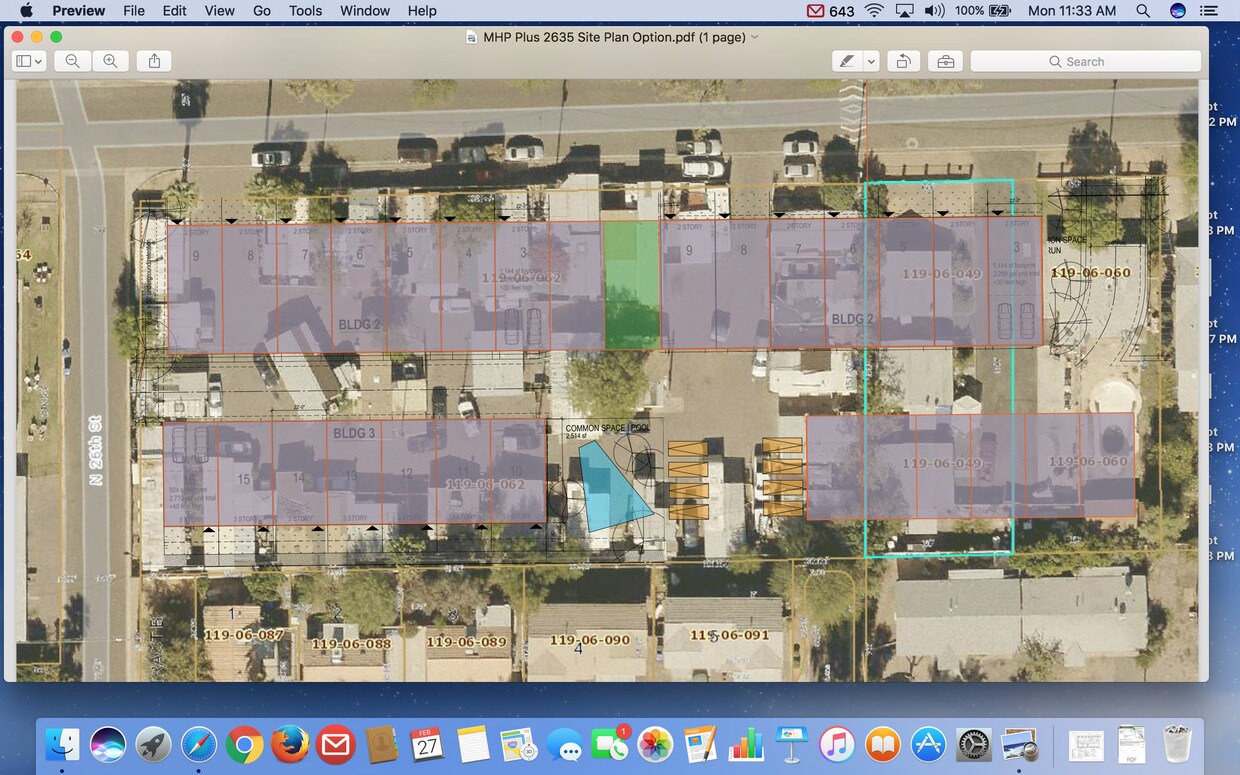The height and width of the screenshot is (775, 1240).
Task: Open the File menu
Action: pos(133,11)
